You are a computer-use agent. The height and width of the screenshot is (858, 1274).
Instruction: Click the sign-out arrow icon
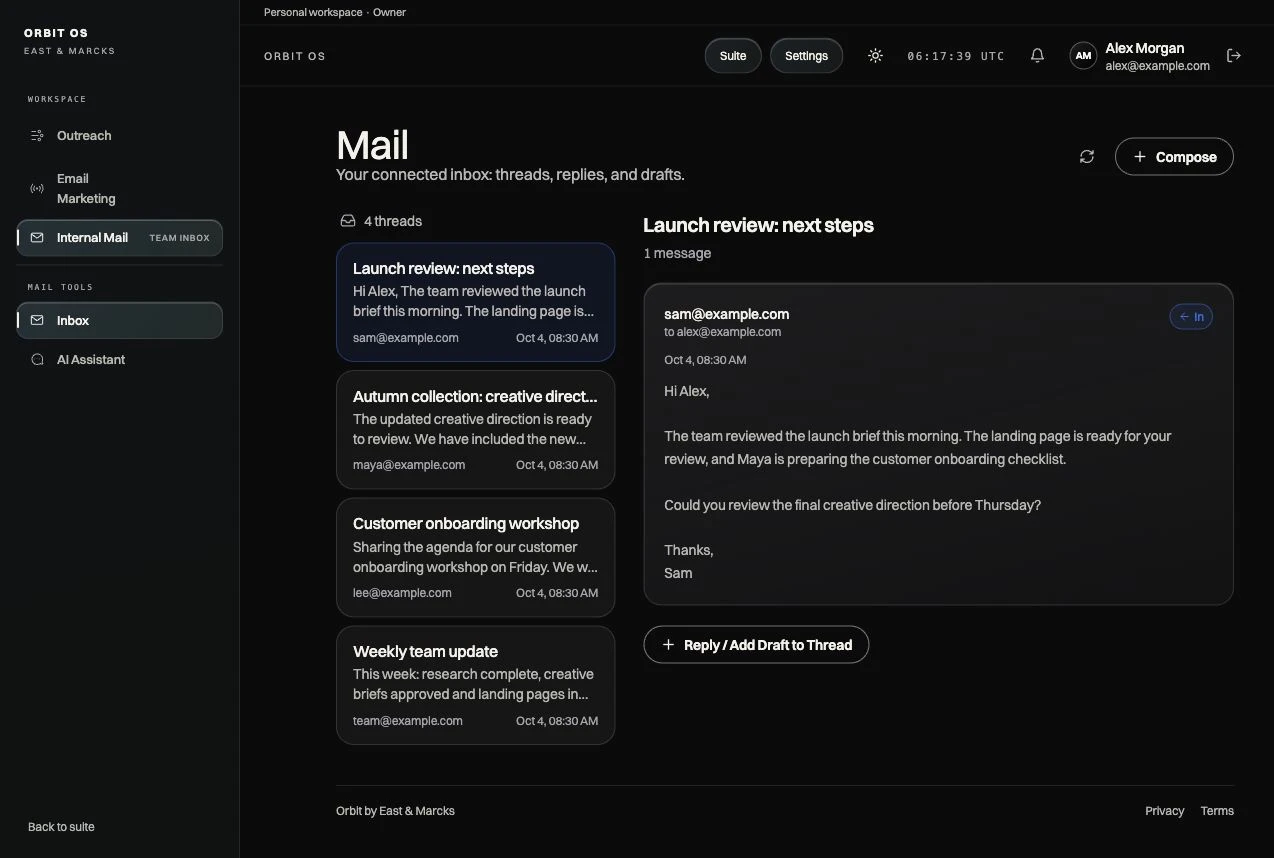click(x=1234, y=56)
